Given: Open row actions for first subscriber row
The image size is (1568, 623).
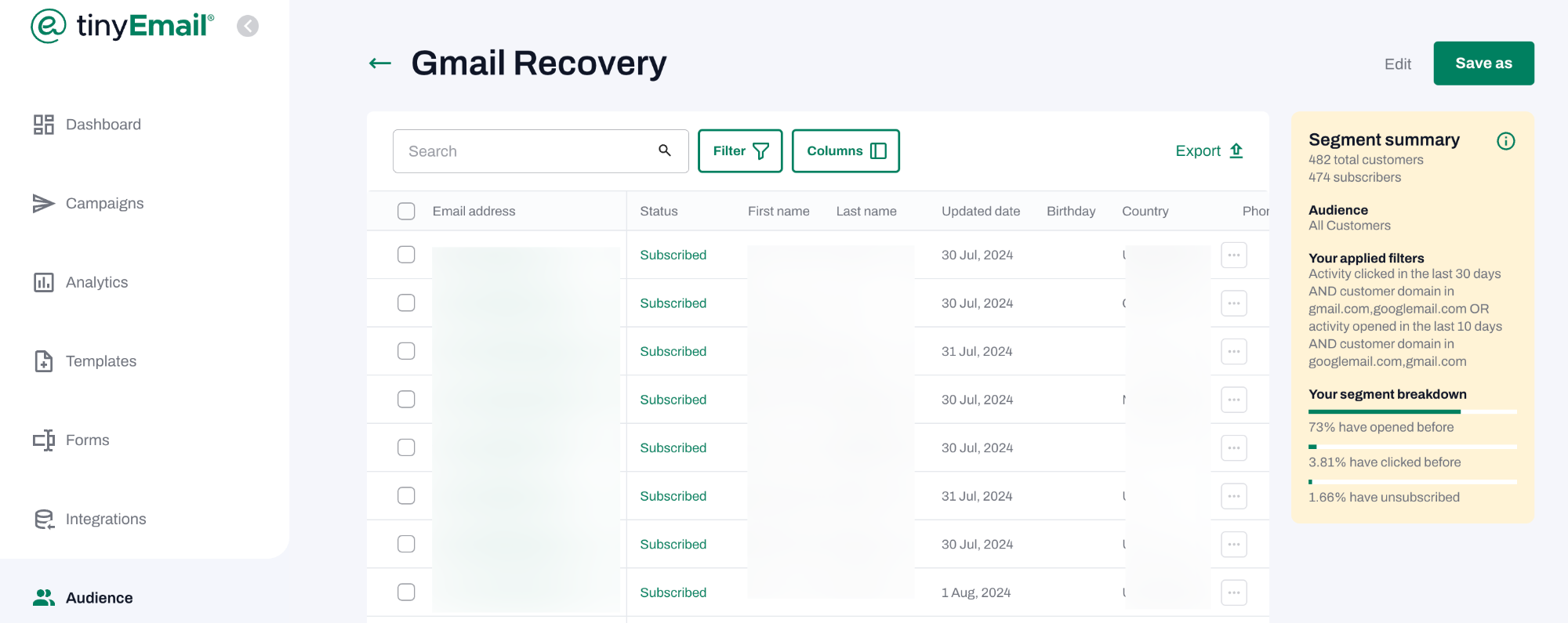Looking at the screenshot, I should [x=1234, y=255].
